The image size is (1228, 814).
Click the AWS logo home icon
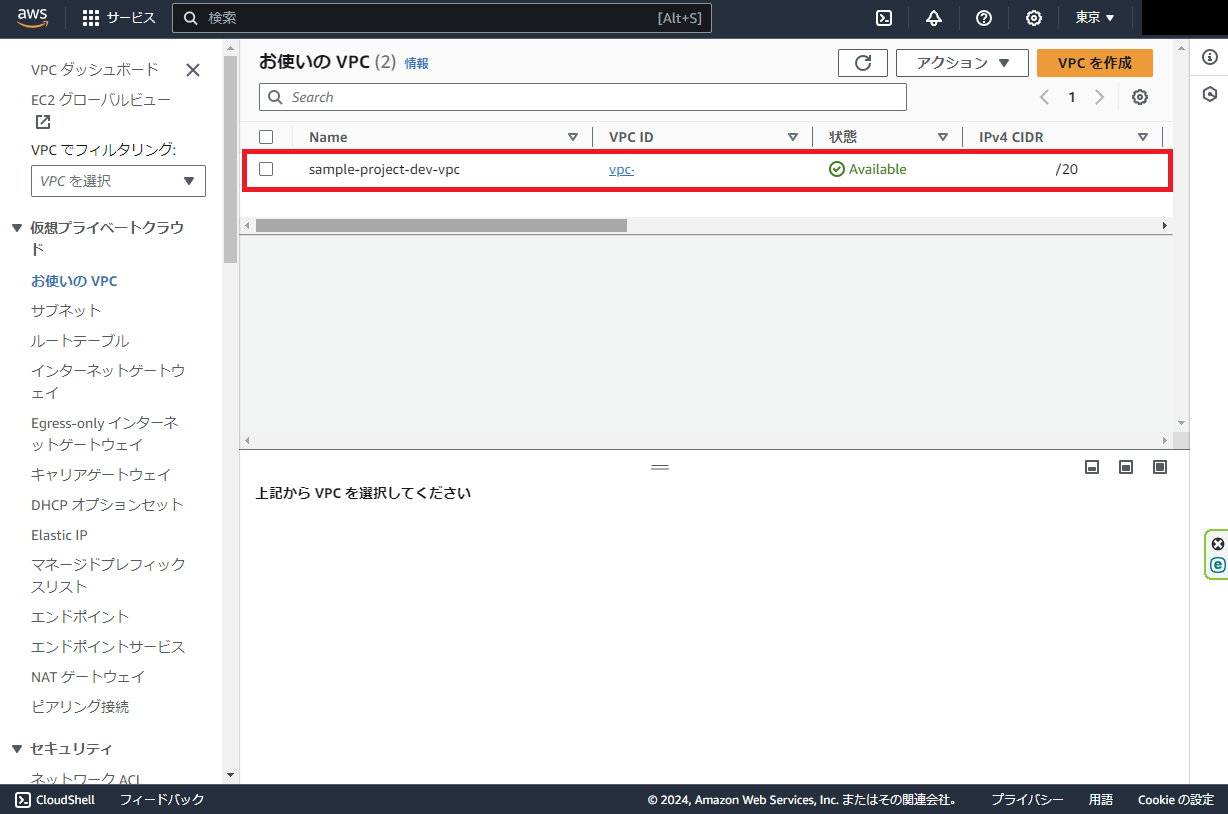(33, 18)
